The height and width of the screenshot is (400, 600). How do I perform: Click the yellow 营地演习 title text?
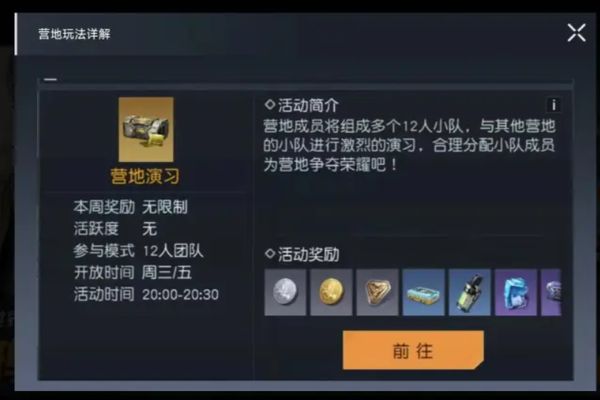145,176
